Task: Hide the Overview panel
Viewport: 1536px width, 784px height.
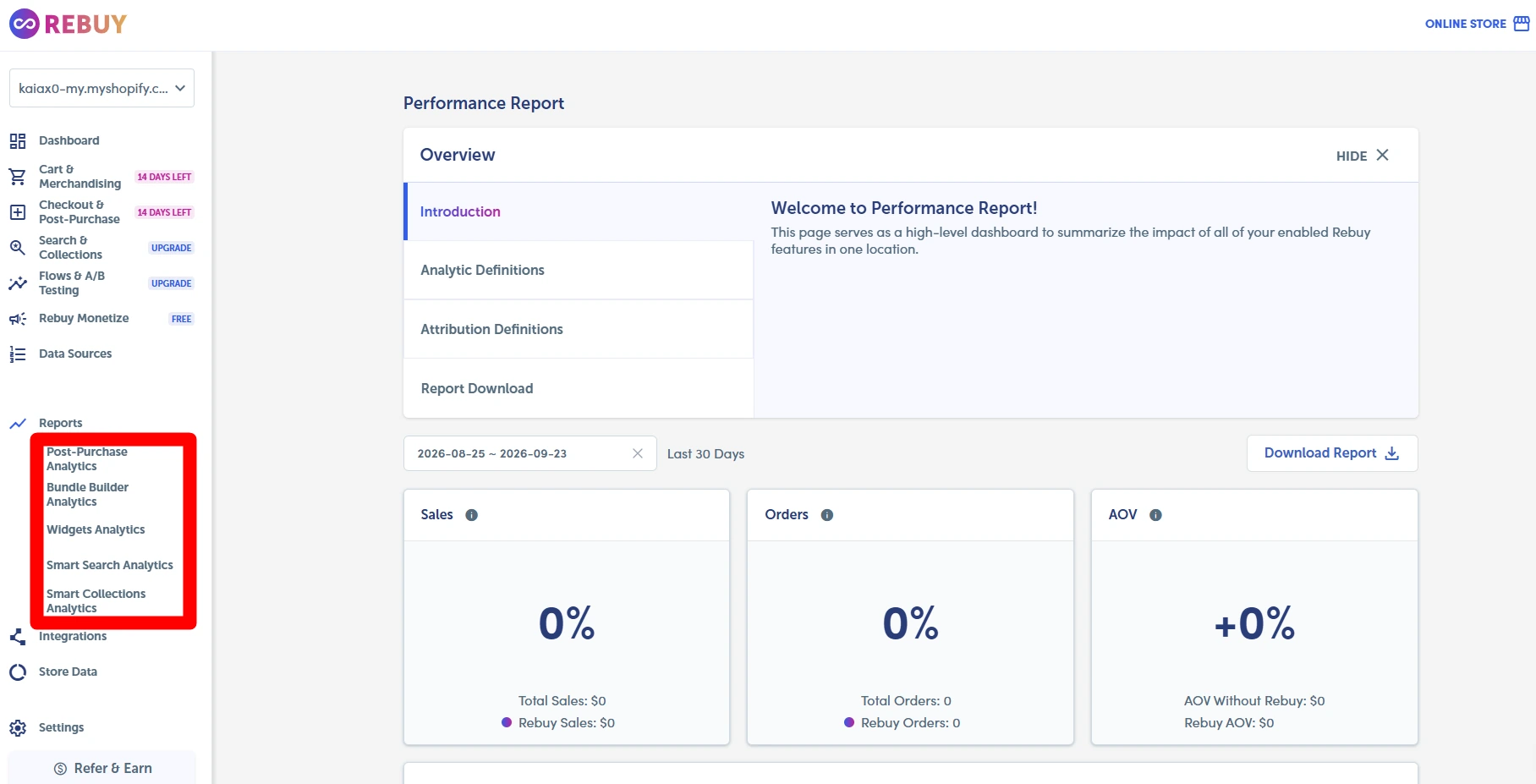Action: (x=1363, y=156)
